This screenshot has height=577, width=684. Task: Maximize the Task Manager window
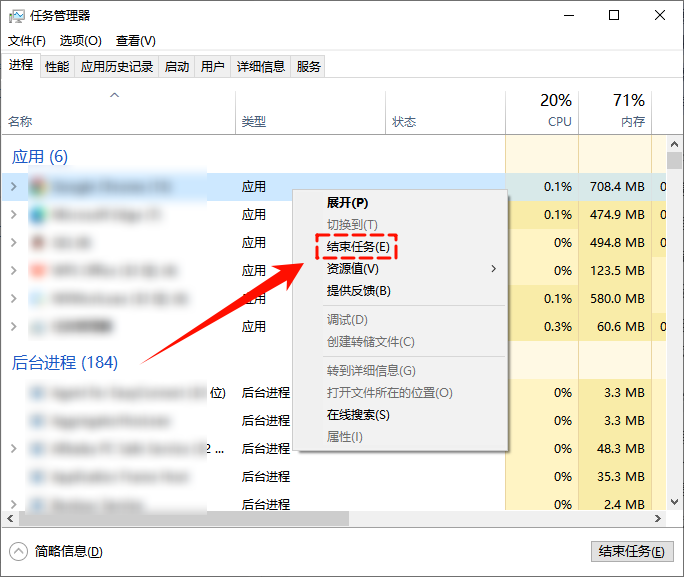(614, 15)
